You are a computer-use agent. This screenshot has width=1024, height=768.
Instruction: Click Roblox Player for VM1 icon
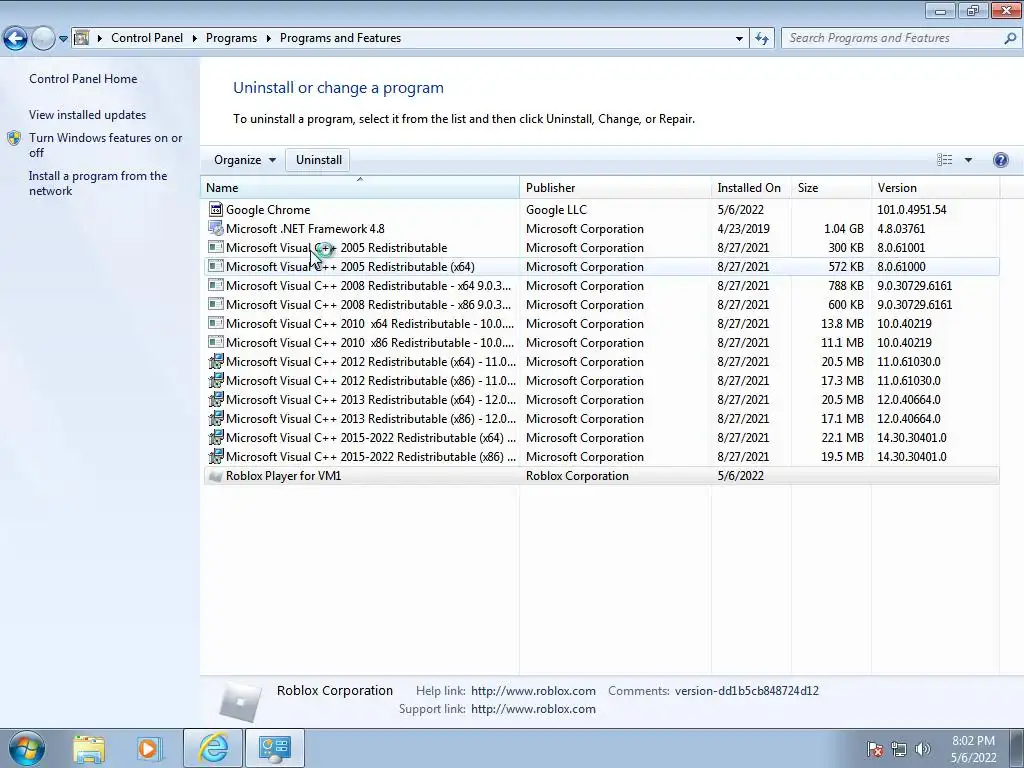coord(215,476)
